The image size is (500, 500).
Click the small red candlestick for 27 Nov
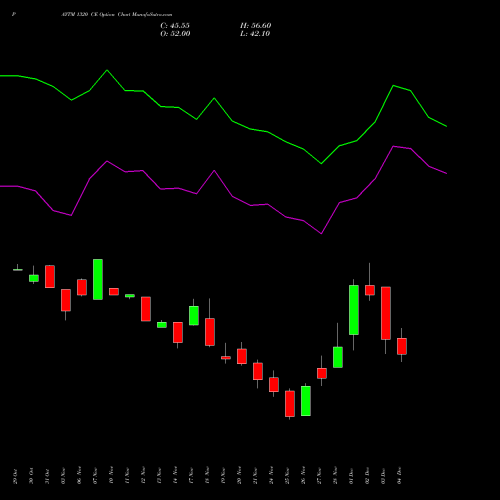322,373
